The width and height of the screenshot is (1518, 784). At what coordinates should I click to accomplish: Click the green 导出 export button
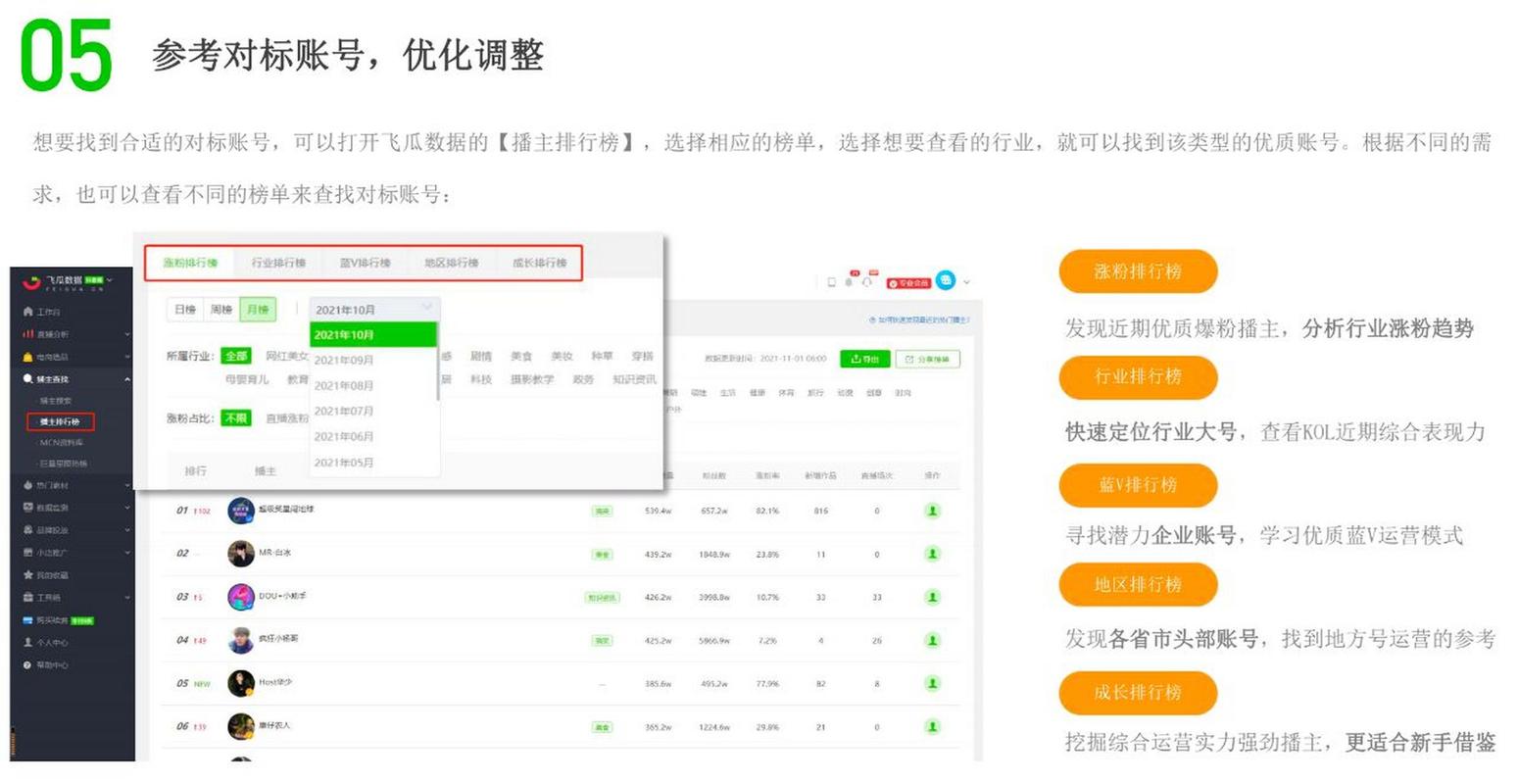(x=863, y=359)
